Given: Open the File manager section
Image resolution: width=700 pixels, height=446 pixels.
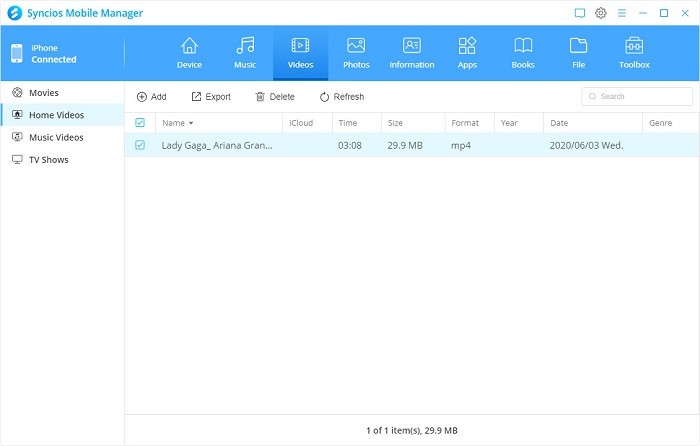Looking at the screenshot, I should point(578,53).
